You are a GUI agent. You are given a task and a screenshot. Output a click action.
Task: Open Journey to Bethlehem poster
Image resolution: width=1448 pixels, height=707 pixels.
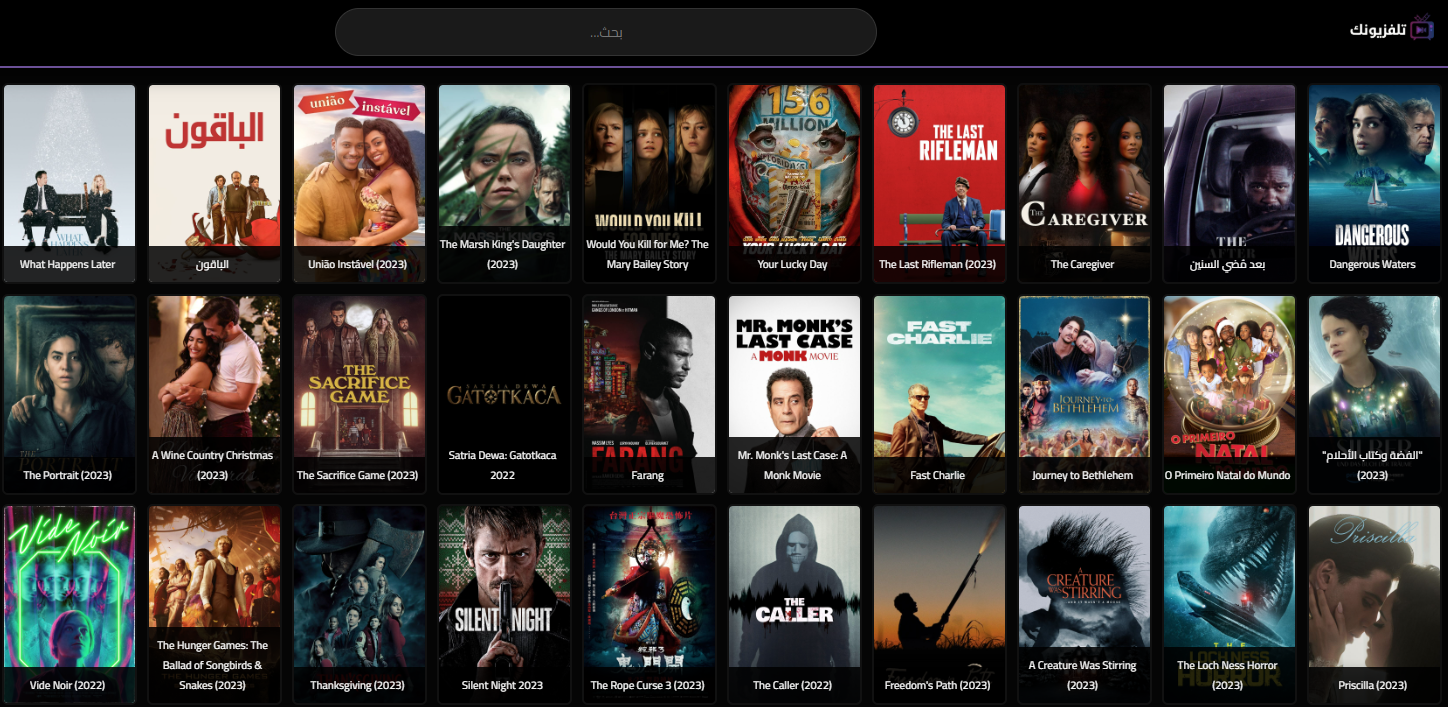coord(1085,394)
